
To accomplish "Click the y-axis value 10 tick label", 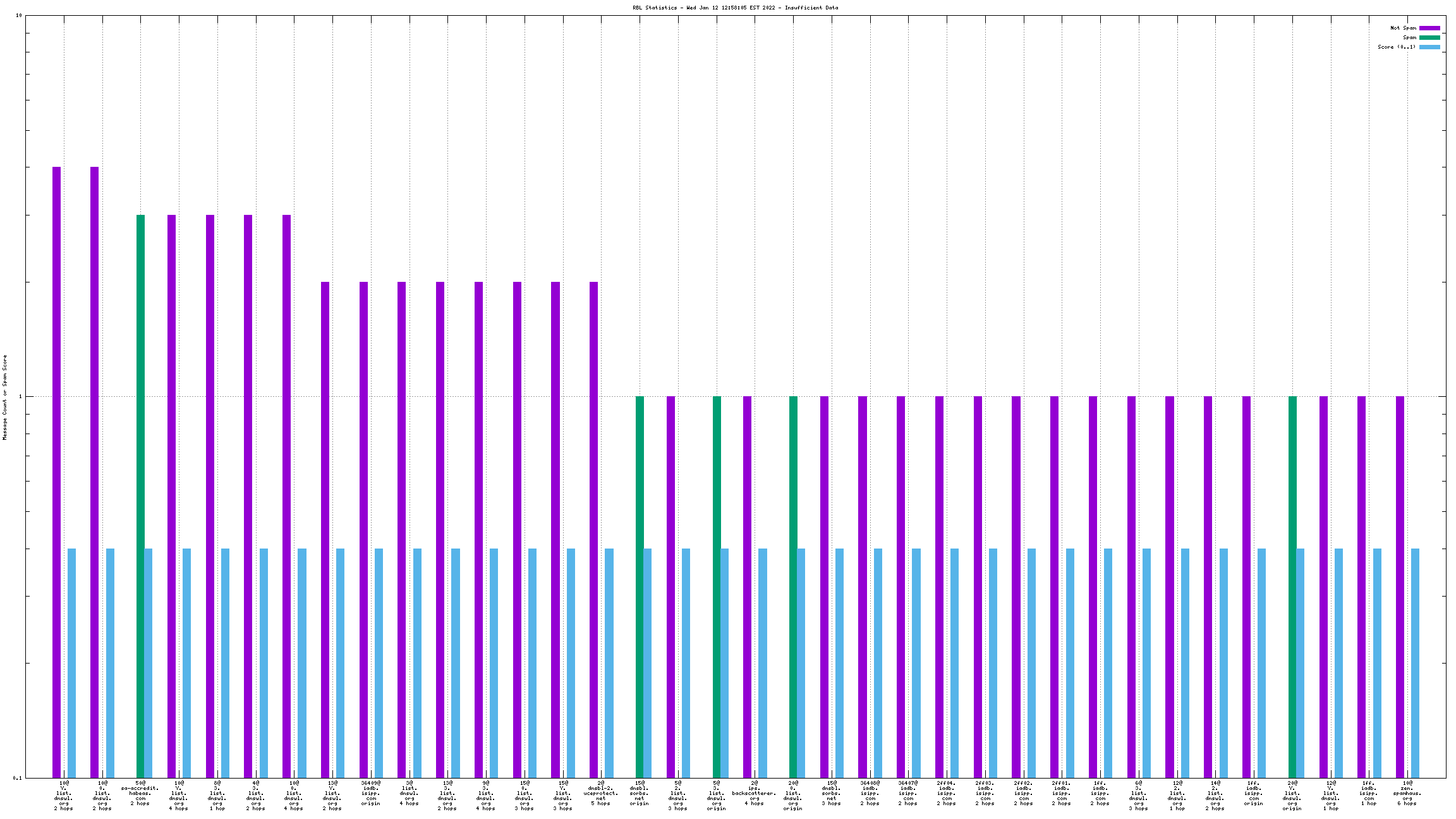I will click(19, 16).
